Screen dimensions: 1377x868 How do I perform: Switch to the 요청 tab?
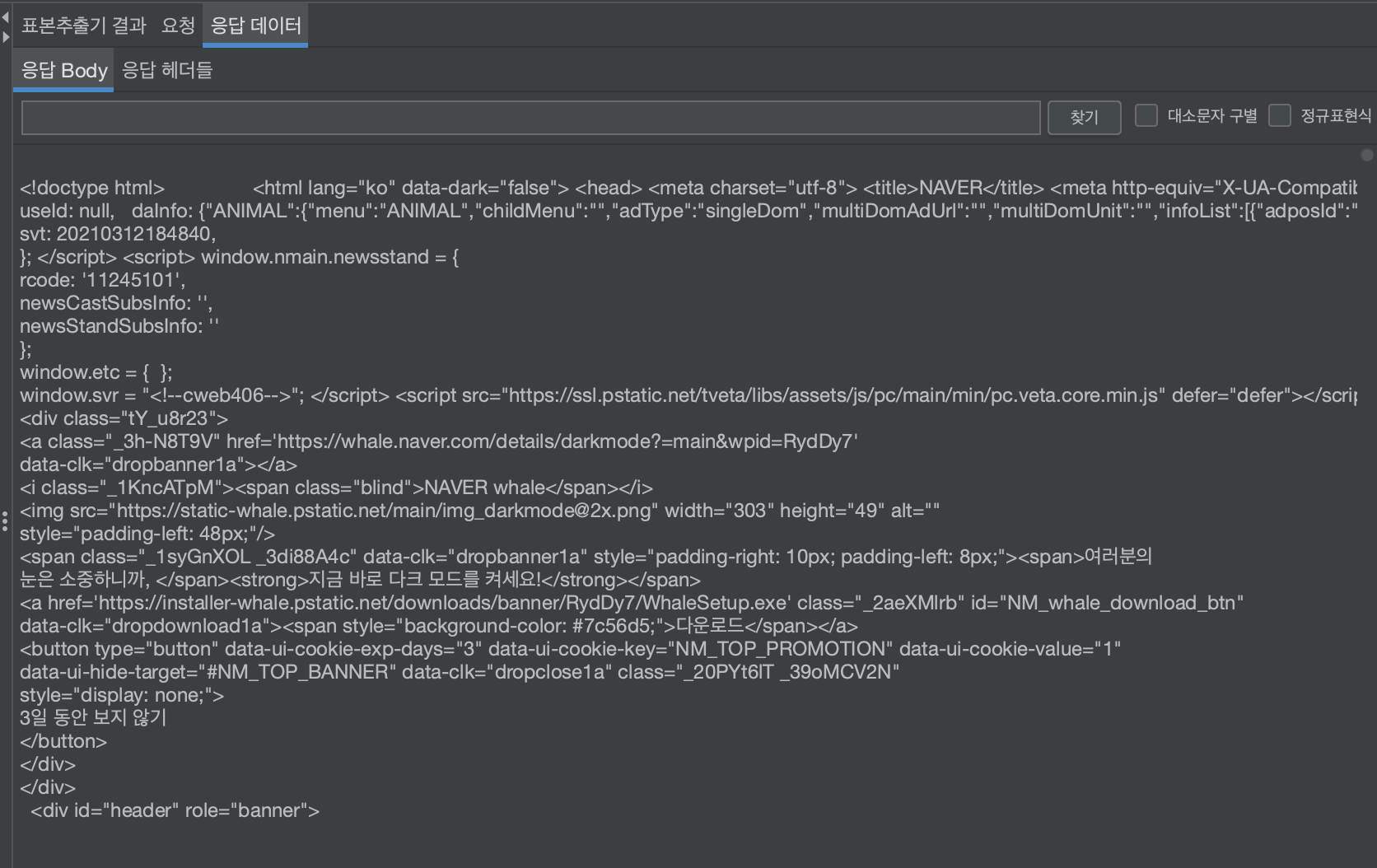click(x=178, y=26)
